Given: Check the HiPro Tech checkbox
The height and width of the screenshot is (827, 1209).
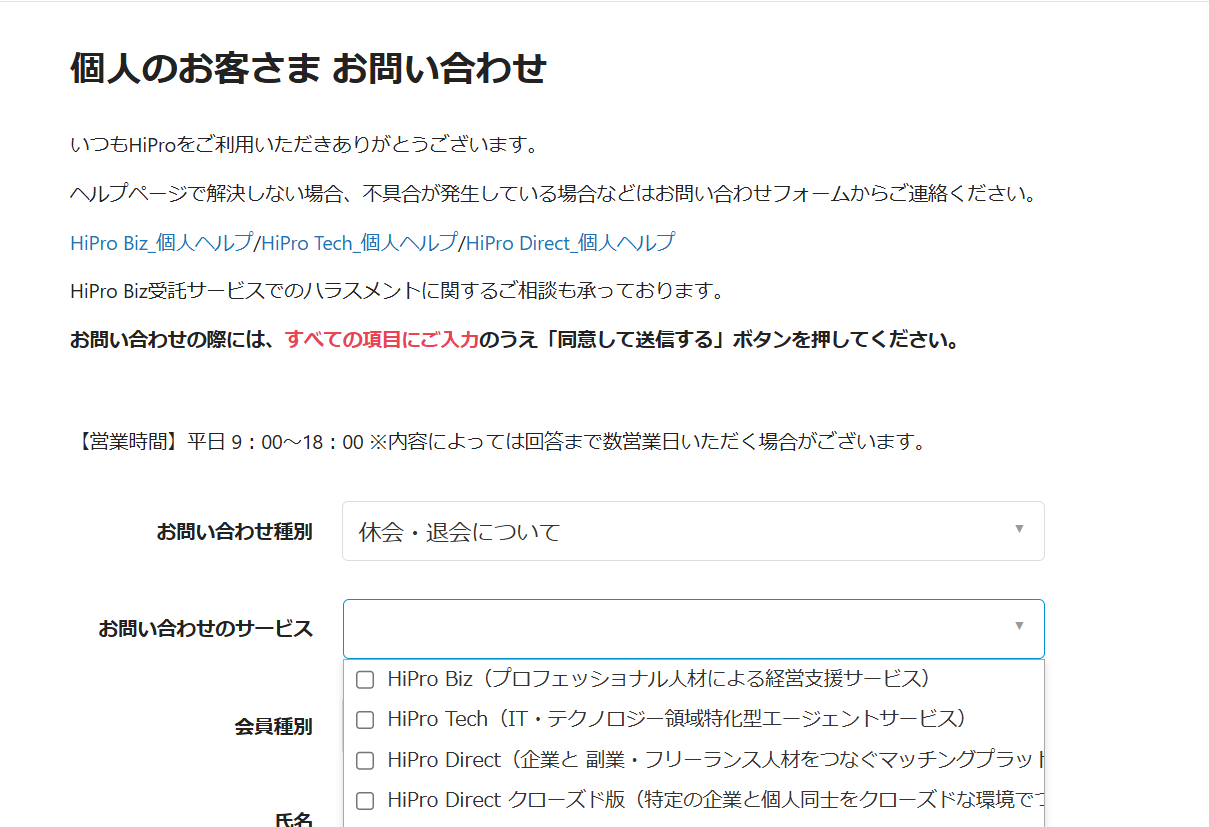Looking at the screenshot, I should [365, 720].
